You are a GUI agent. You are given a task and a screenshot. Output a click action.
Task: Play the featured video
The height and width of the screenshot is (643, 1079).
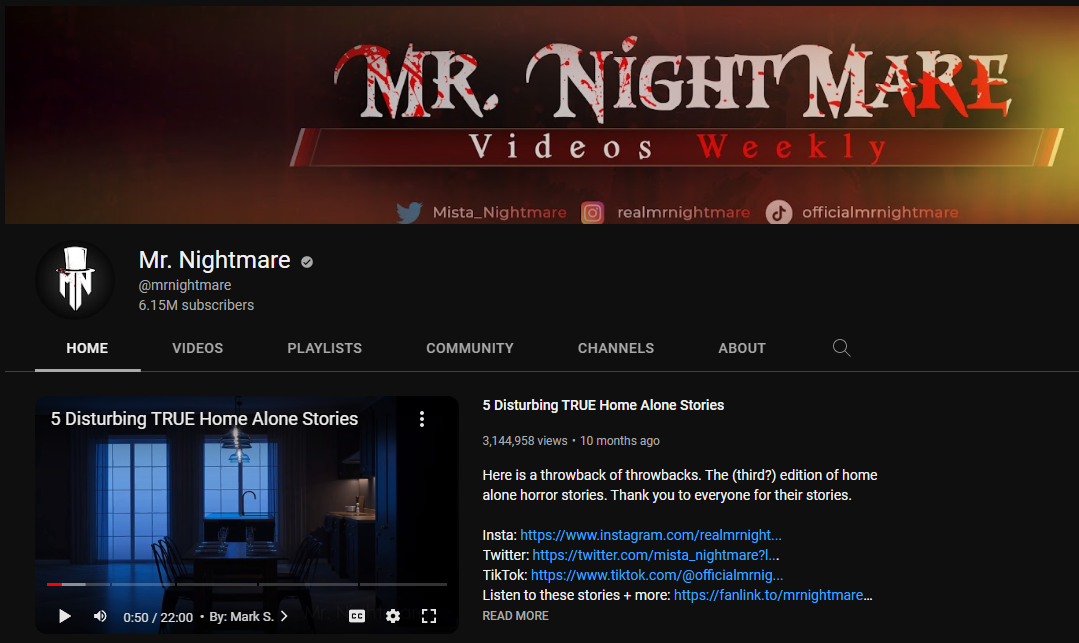click(x=65, y=616)
